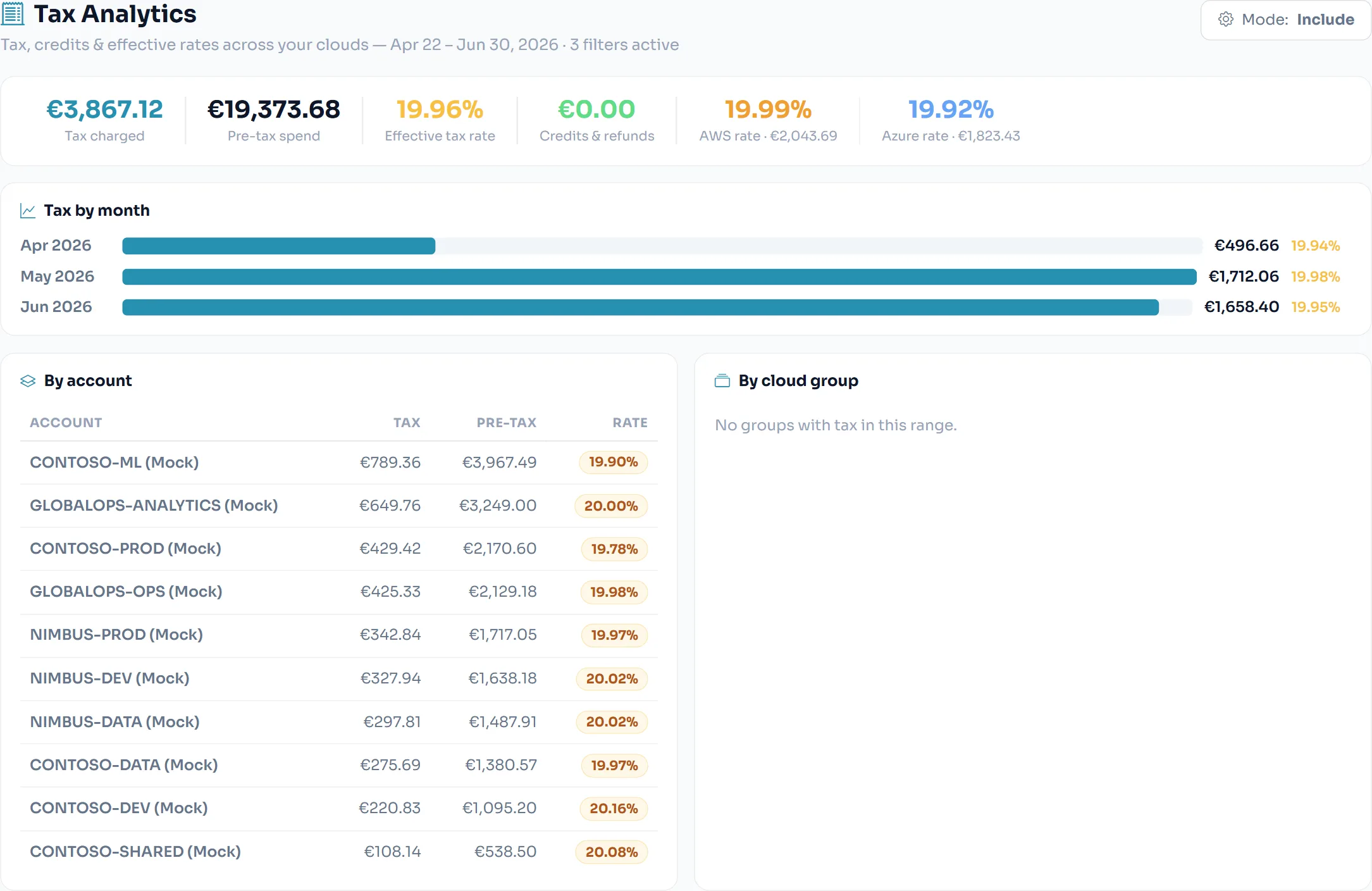Image resolution: width=1372 pixels, height=891 pixels.
Task: Click the Jun 2026 month label
Action: [56, 307]
